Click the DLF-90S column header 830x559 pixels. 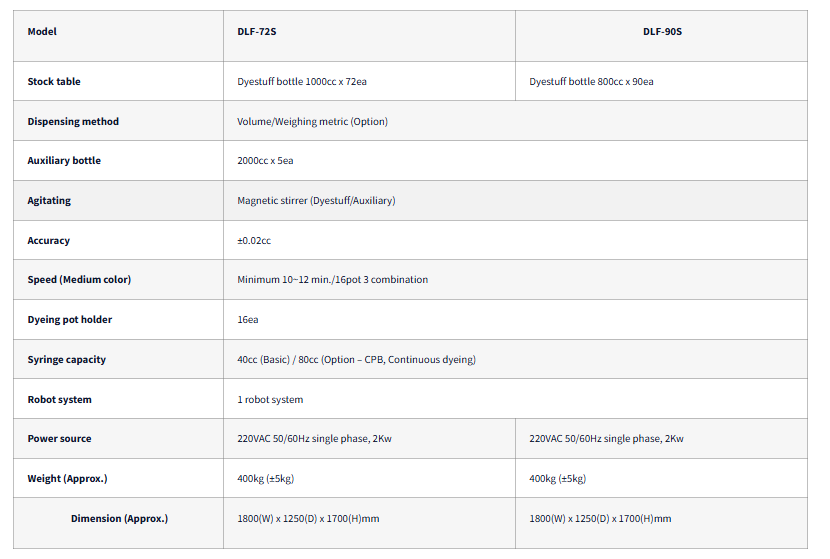(x=662, y=32)
